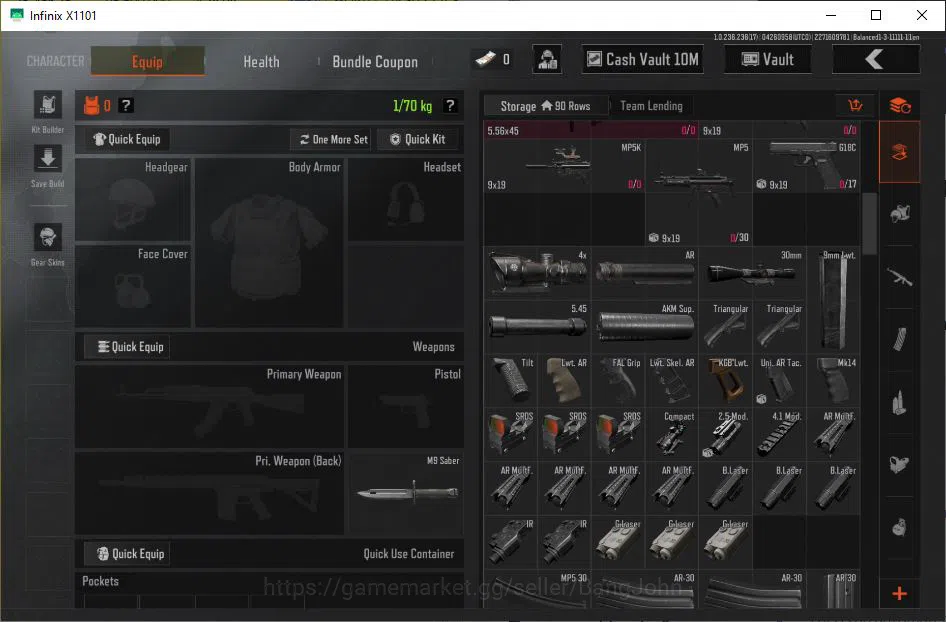Image resolution: width=946 pixels, height=622 pixels.
Task: Open the operator profile icon in top bar
Action: 547,60
